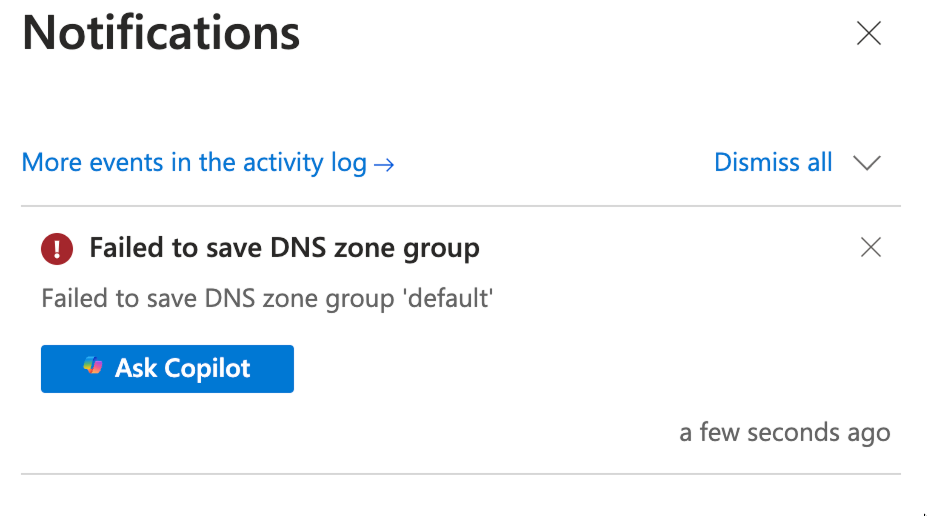Image resolution: width=931 pixels, height=516 pixels.
Task: Click the Copilot logo icon
Action: [94, 367]
